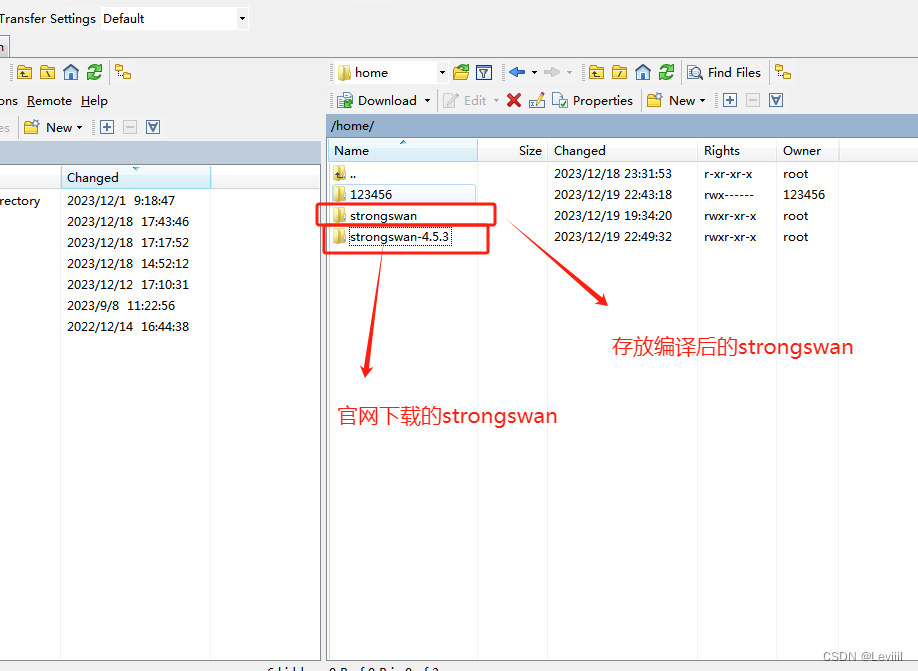Go to remote root directory
This screenshot has width=918, height=671.
coord(619,73)
